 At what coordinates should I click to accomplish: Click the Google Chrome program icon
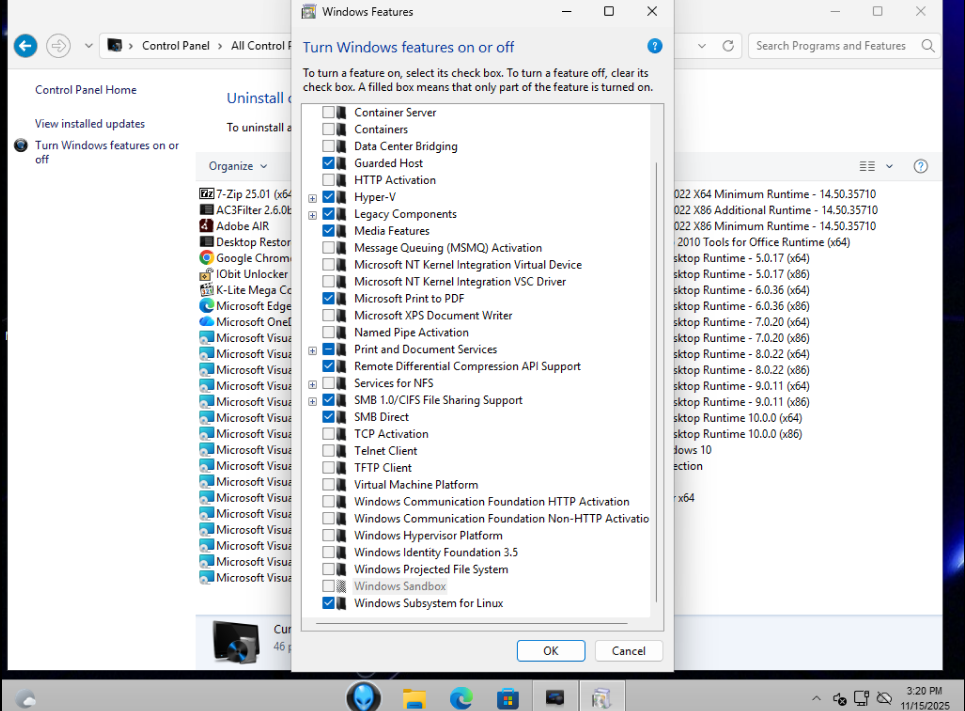click(207, 258)
